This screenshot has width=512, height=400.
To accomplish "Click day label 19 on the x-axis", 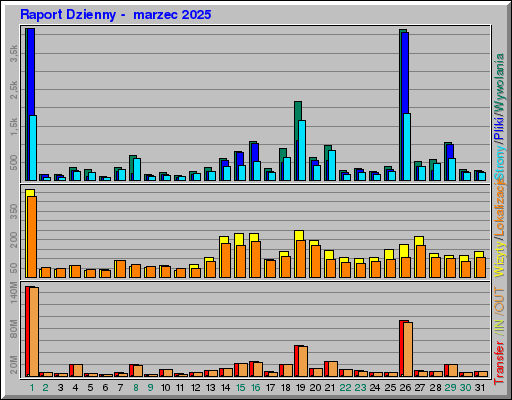I will 301,388.
